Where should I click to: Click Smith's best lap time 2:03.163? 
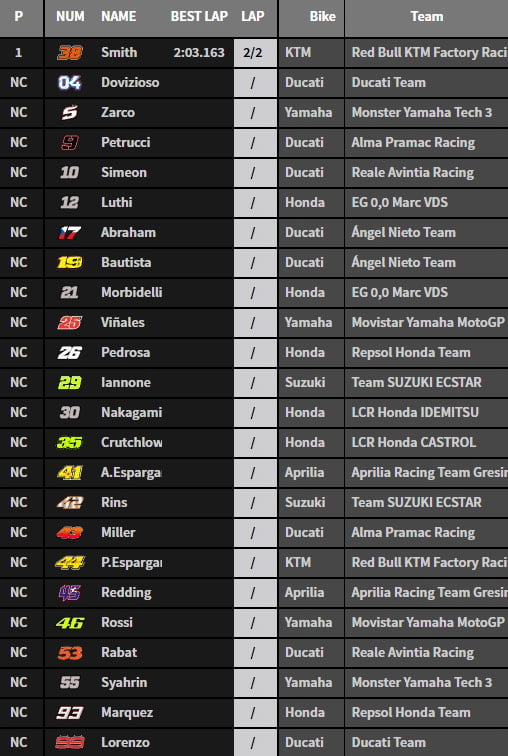pos(199,53)
